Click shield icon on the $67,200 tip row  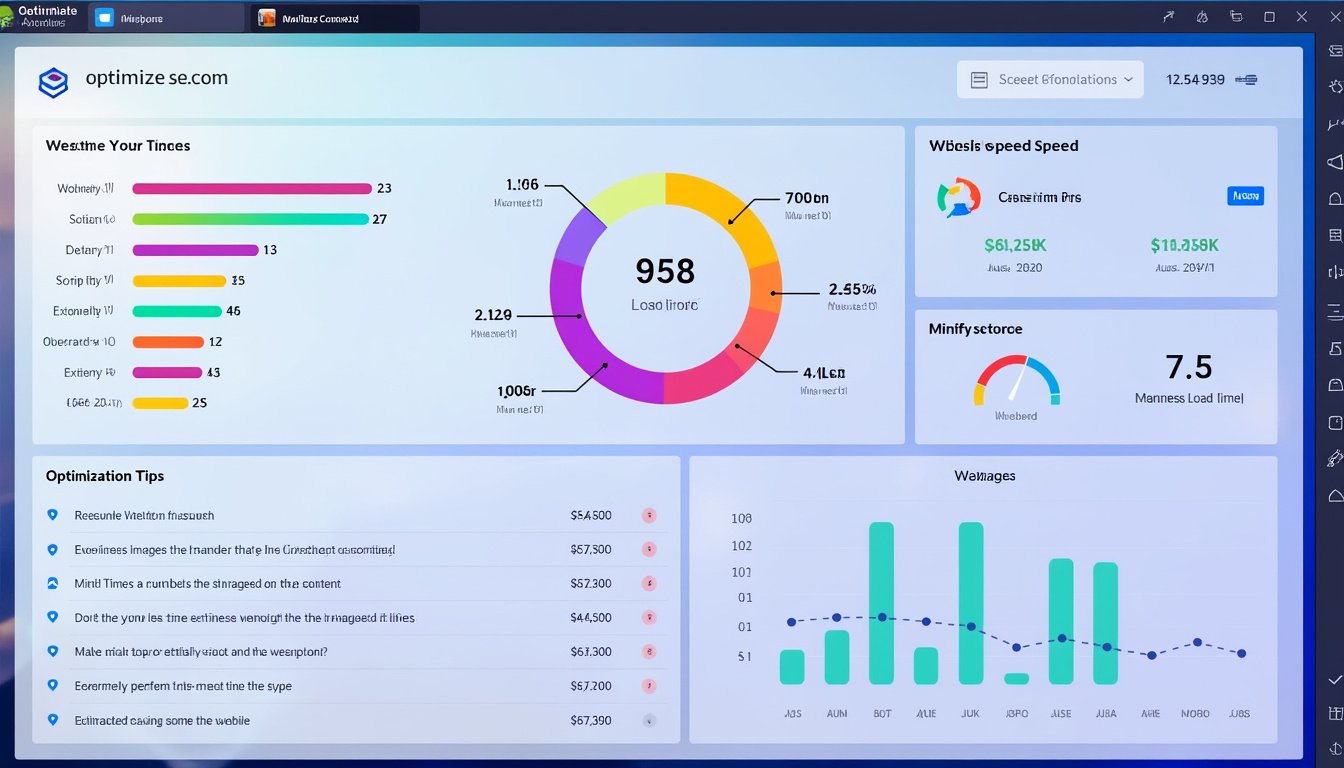click(53, 686)
